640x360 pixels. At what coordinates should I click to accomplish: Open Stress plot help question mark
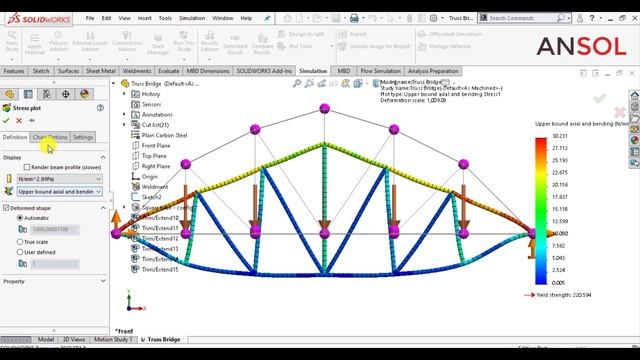(100, 108)
